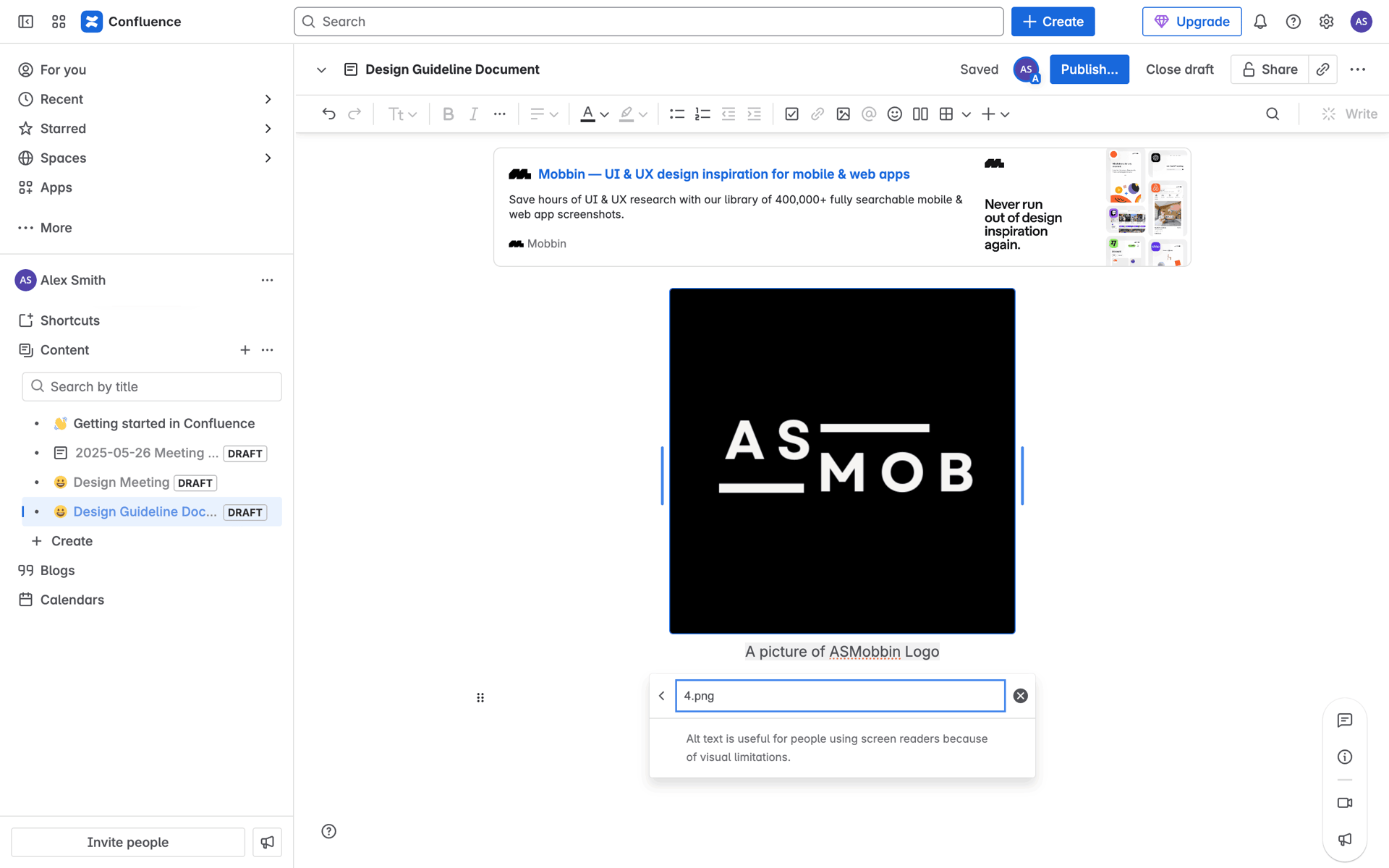Click the Create button in top bar

(1053, 22)
